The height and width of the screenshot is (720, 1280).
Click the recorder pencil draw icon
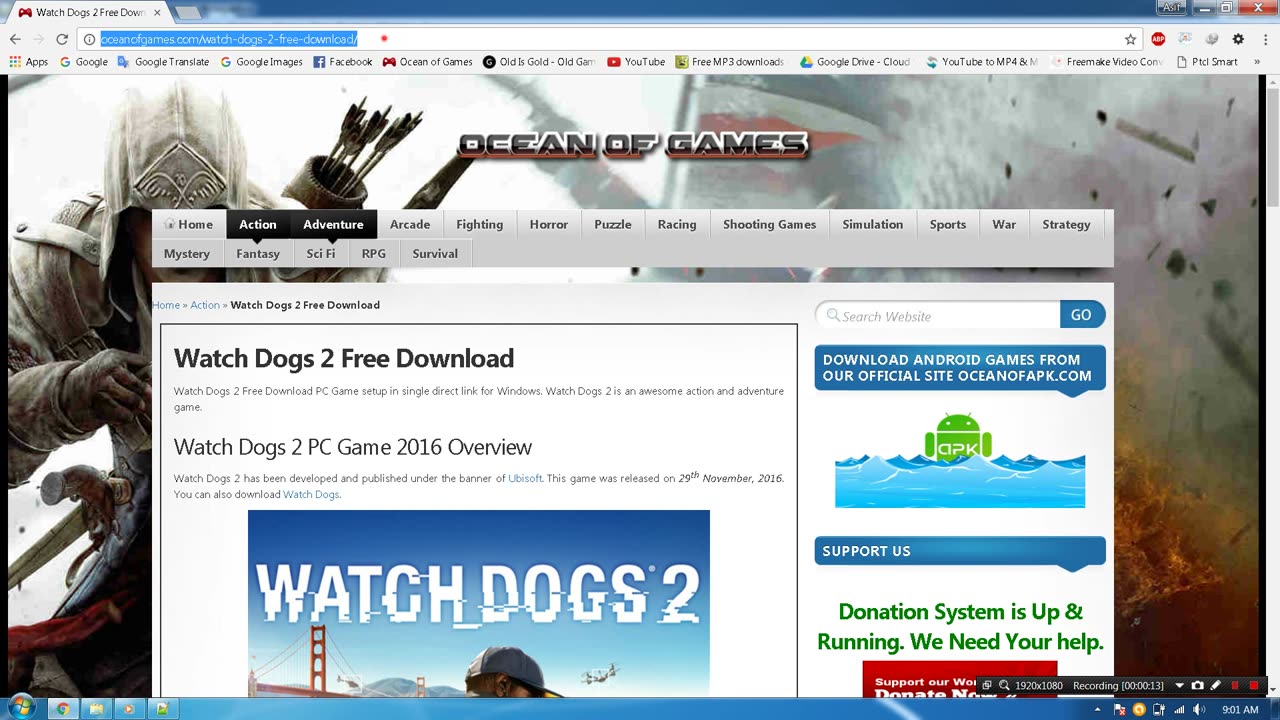tap(1216, 686)
